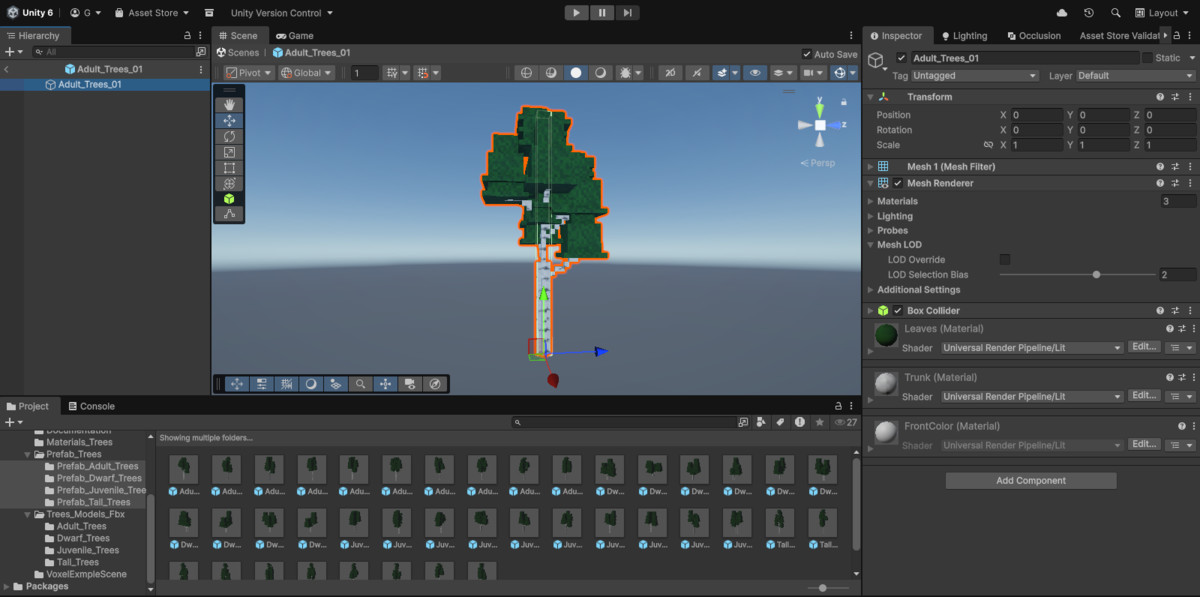1200x597 pixels.
Task: Click the Leaves material green color sphere
Action: 884,335
